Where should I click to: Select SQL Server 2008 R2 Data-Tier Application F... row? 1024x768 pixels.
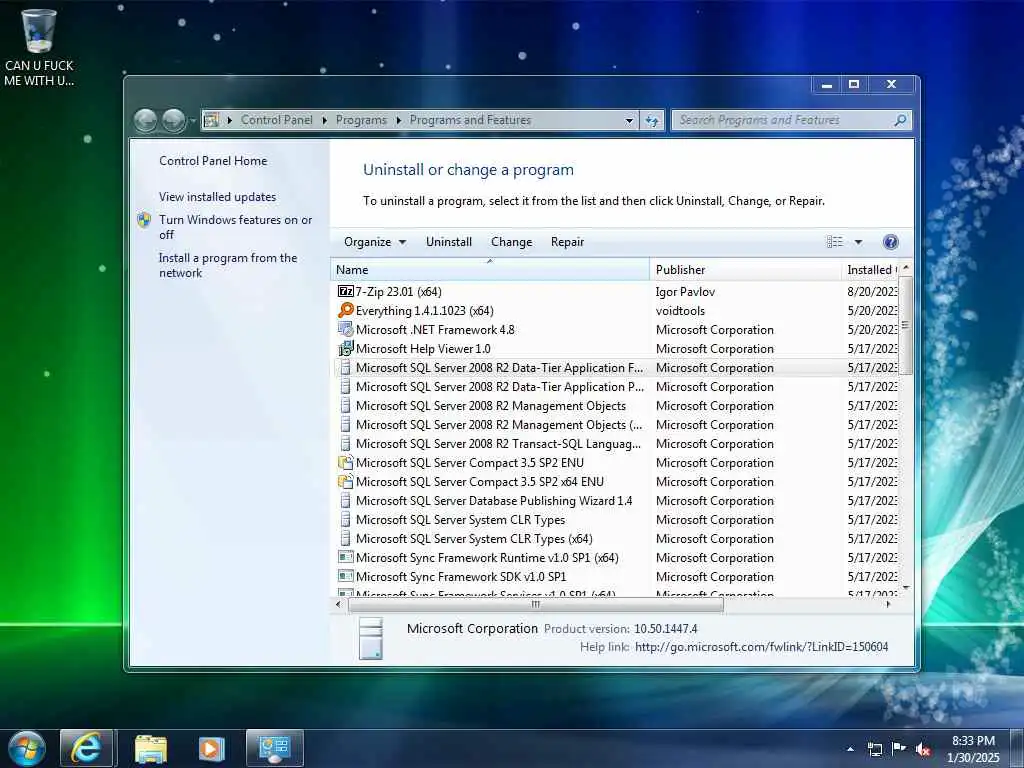click(x=615, y=368)
